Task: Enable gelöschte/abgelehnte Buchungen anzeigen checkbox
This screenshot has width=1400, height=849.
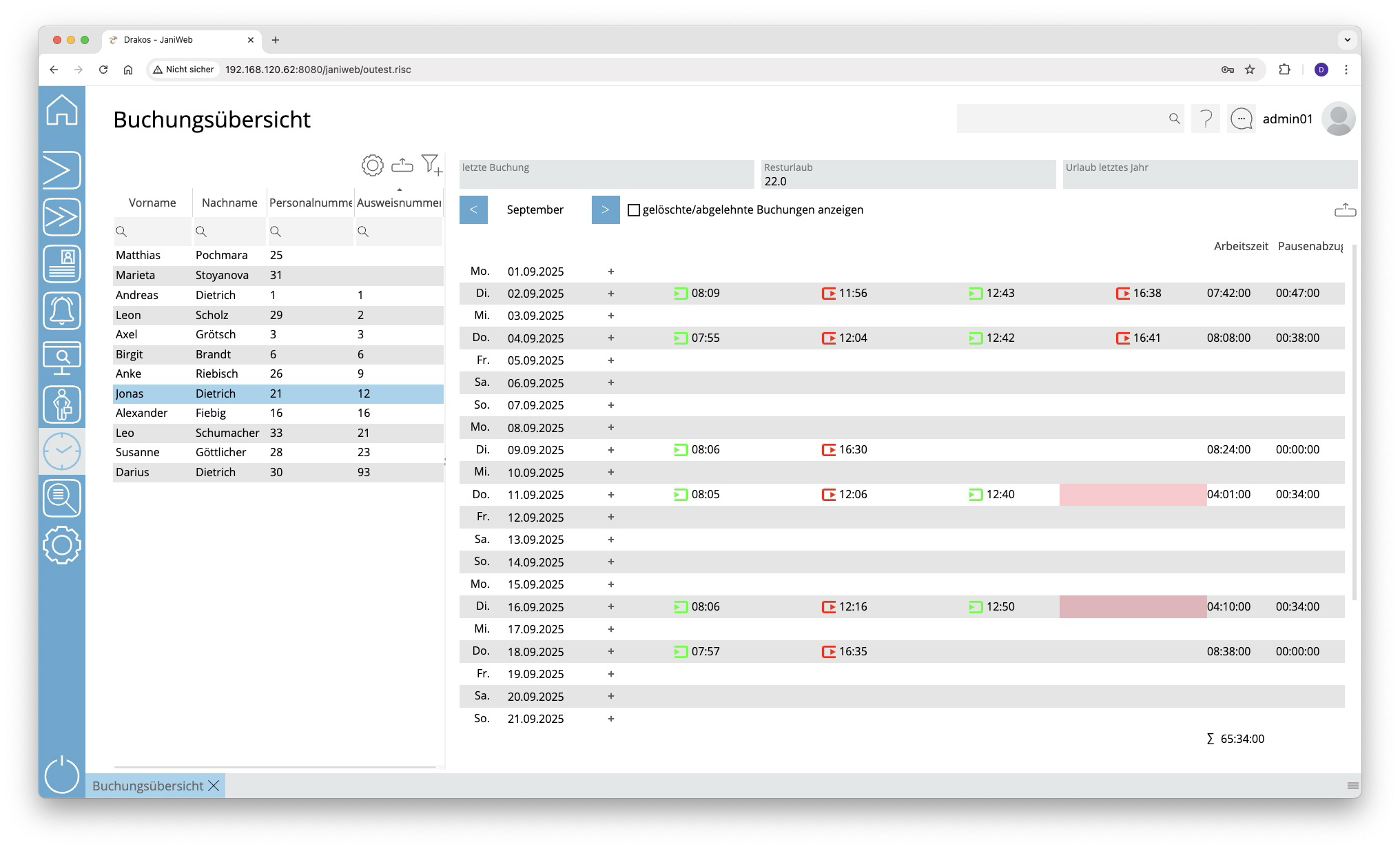Action: [x=634, y=210]
